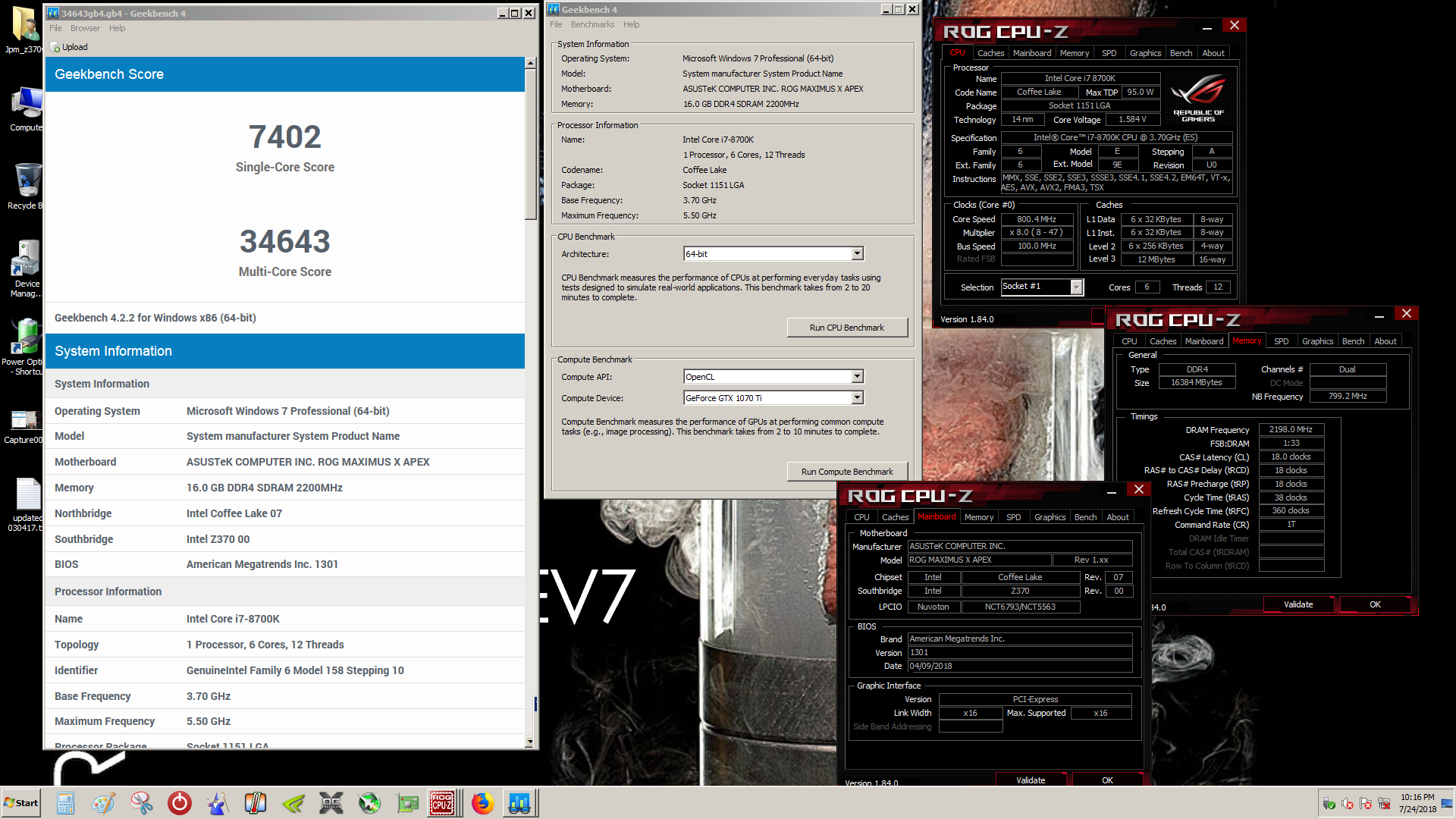Switch to Caches tab in the top CPU-Z window
This screenshot has height=819, width=1456.
point(990,53)
